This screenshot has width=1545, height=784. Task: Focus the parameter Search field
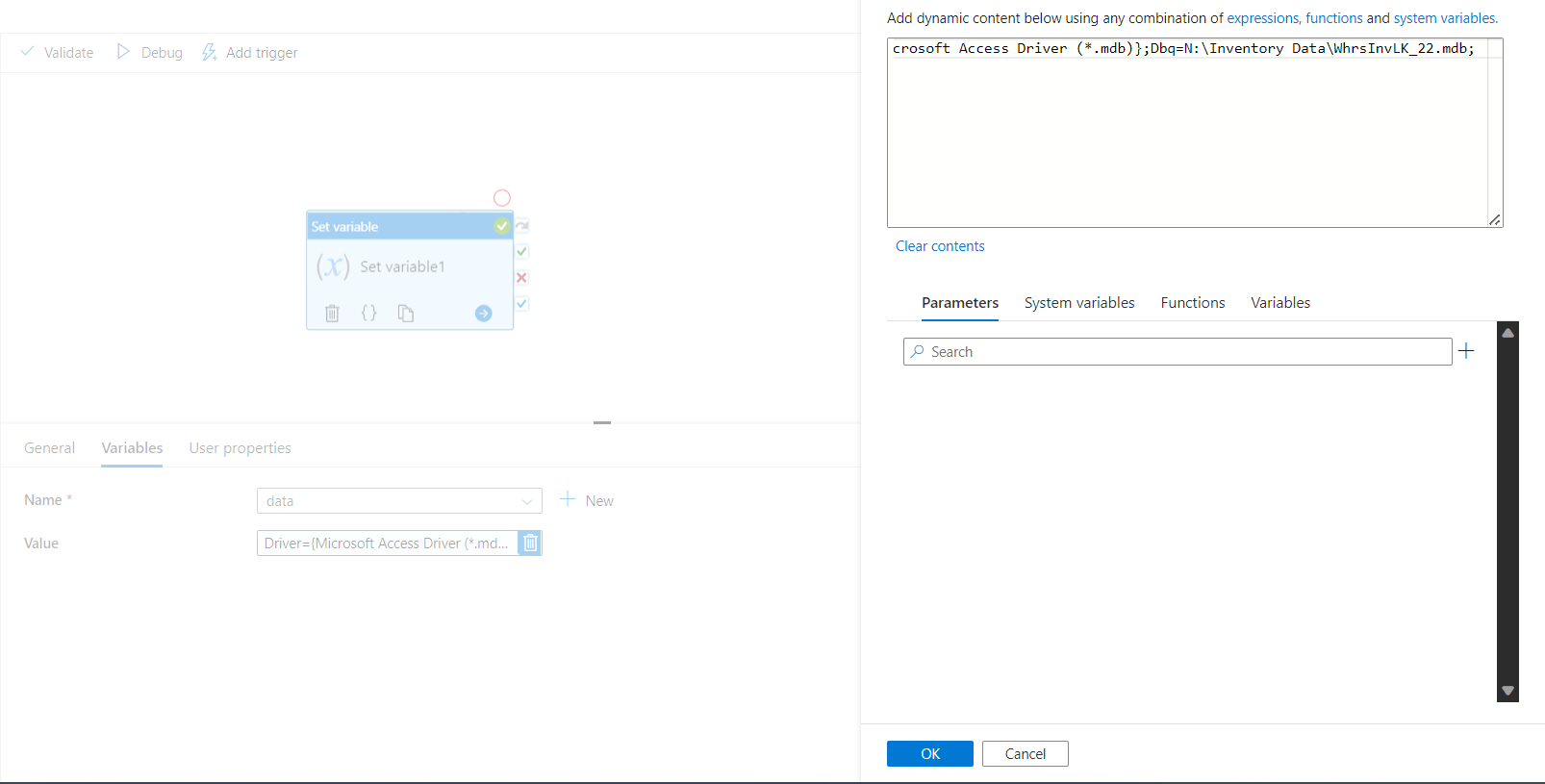pos(1178,352)
